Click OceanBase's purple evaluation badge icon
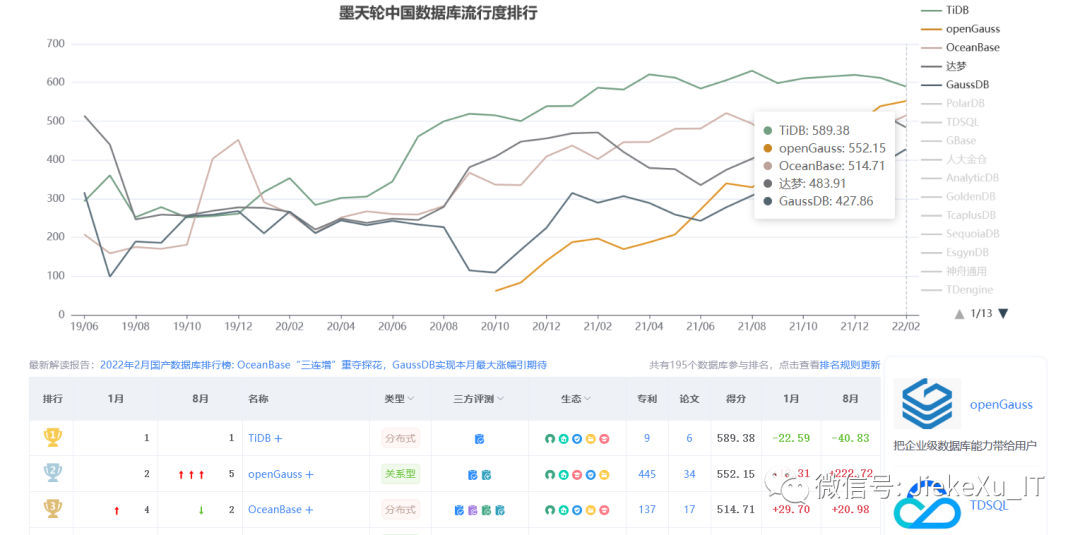Screen dimensions: 1080x535 tap(472, 510)
